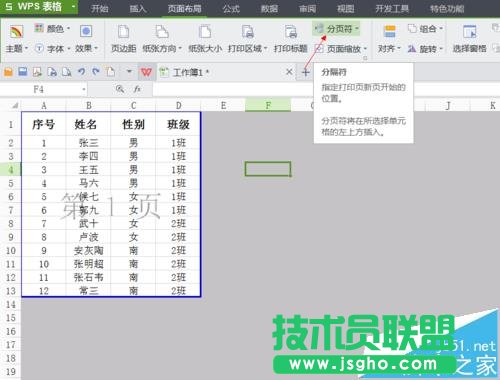The height and width of the screenshot is (380, 500).
Task: Click the 页边距 margins icon
Action: pos(123,32)
